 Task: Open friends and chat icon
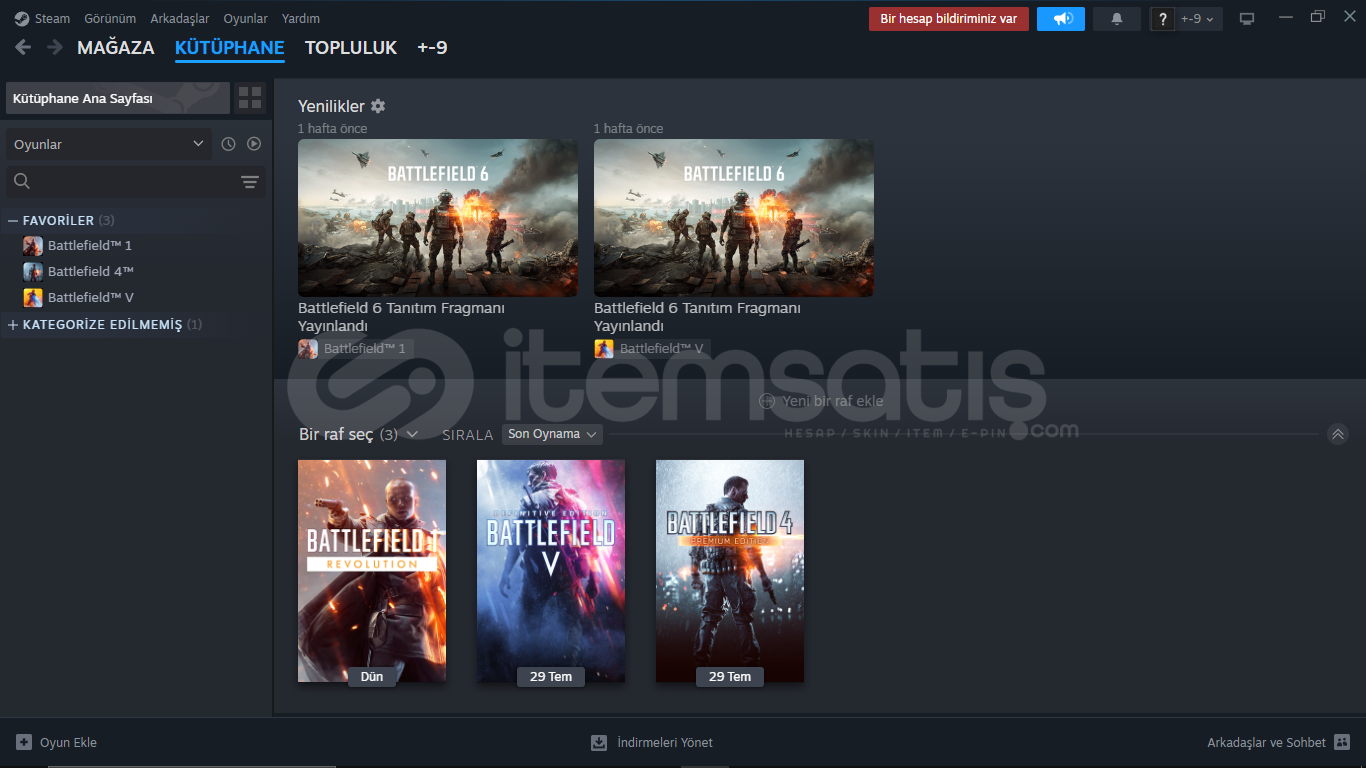[x=1342, y=742]
